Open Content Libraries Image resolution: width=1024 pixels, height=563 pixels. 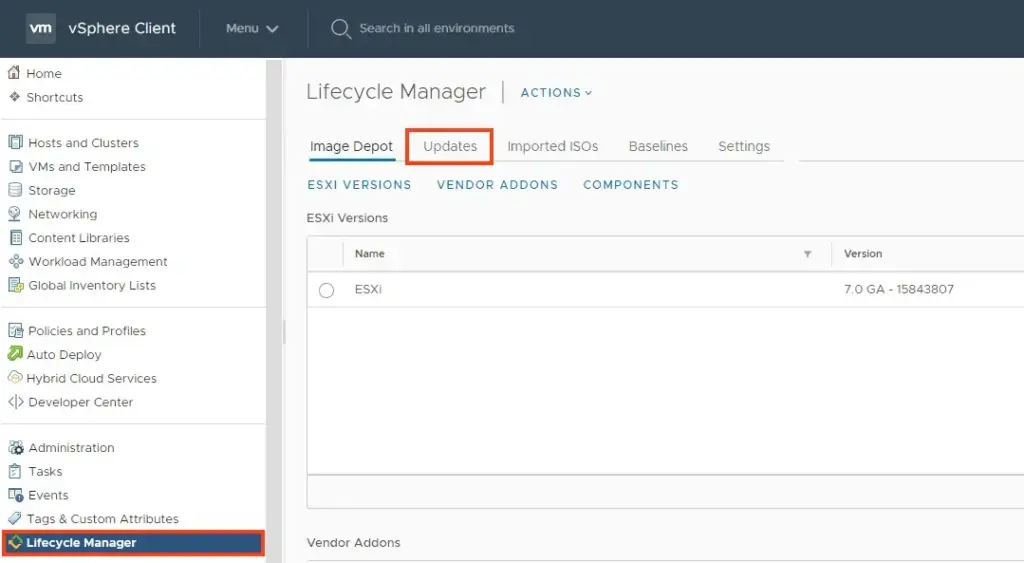coord(79,238)
